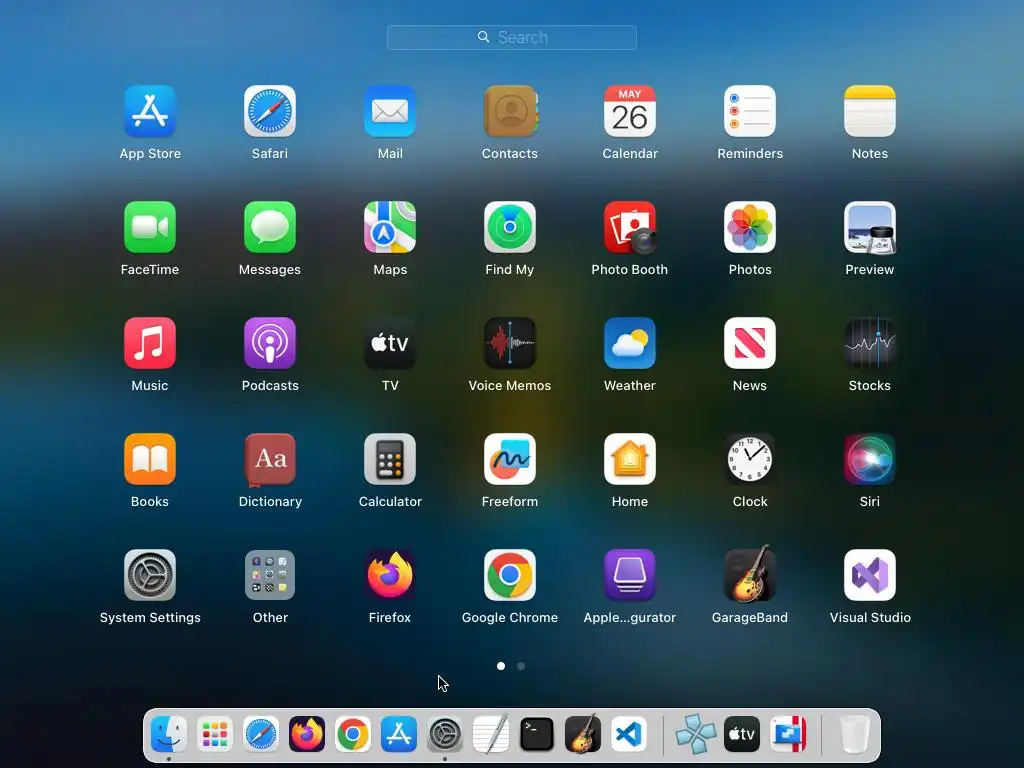Open the Other apps folder
Image resolution: width=1024 pixels, height=768 pixels.
(270, 575)
